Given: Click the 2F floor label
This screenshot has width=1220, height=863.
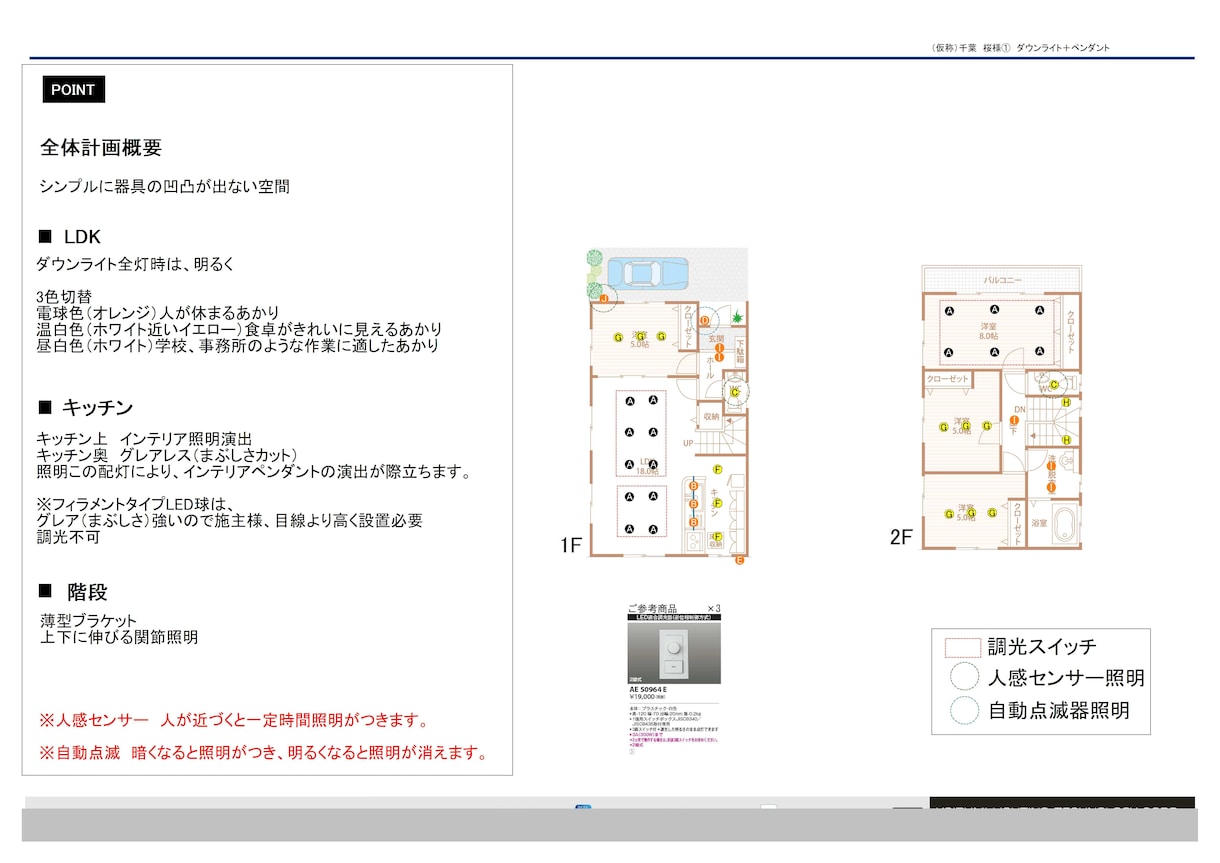Looking at the screenshot, I should [901, 538].
